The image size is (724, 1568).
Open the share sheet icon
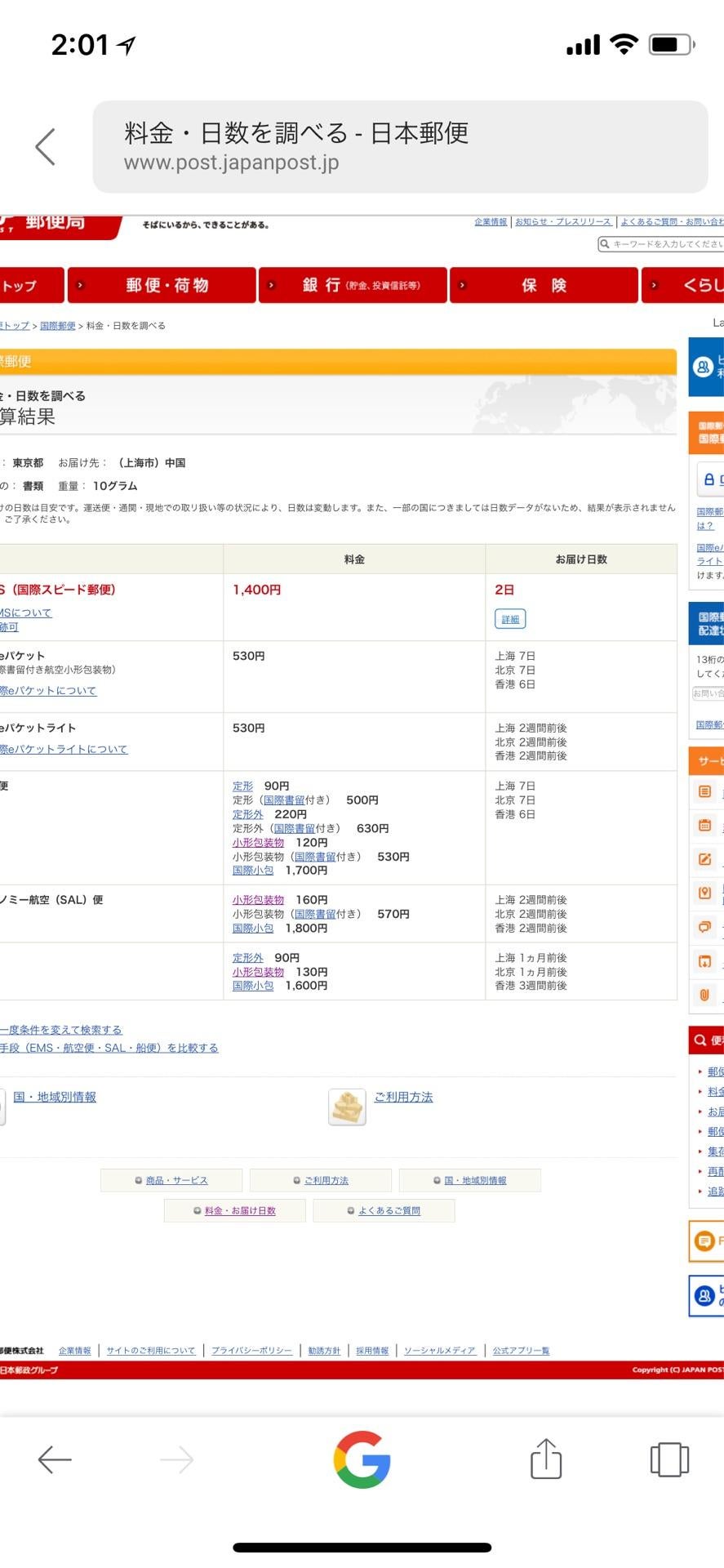point(545,1459)
